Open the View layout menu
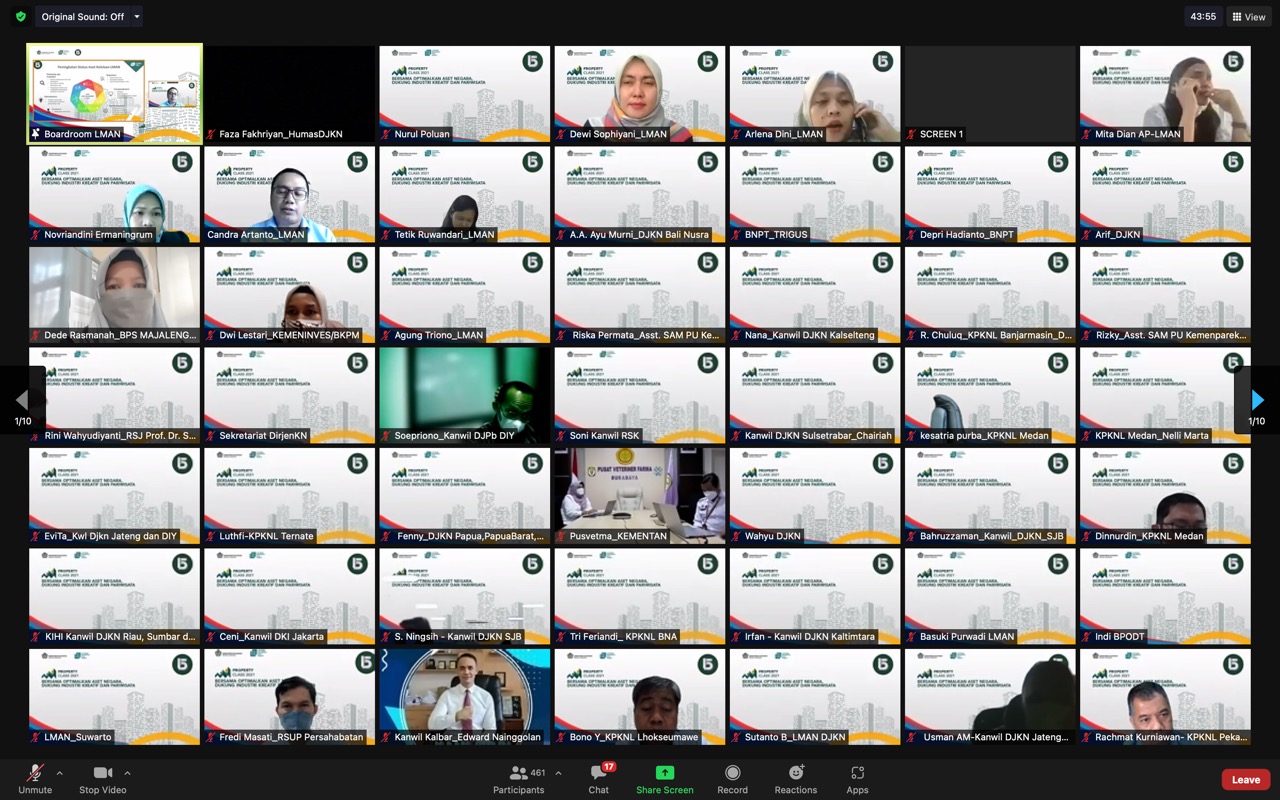1280x800 pixels. 1249,17
